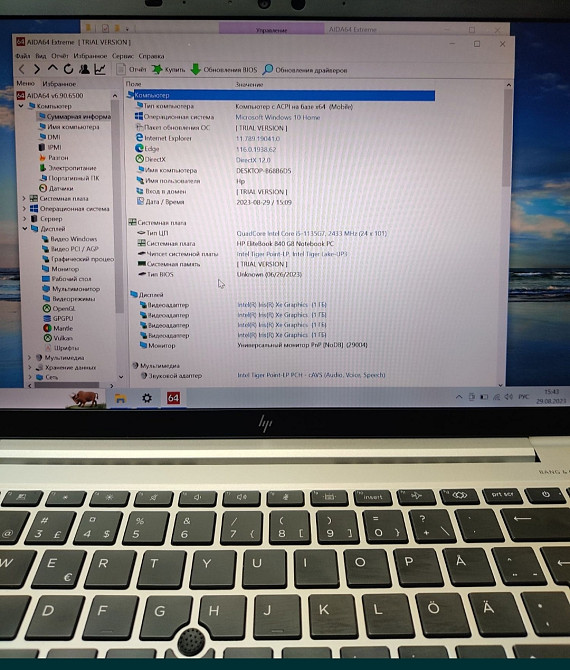Select Суммарная информация in the tree
570x670 pixels.
click(x=74, y=116)
